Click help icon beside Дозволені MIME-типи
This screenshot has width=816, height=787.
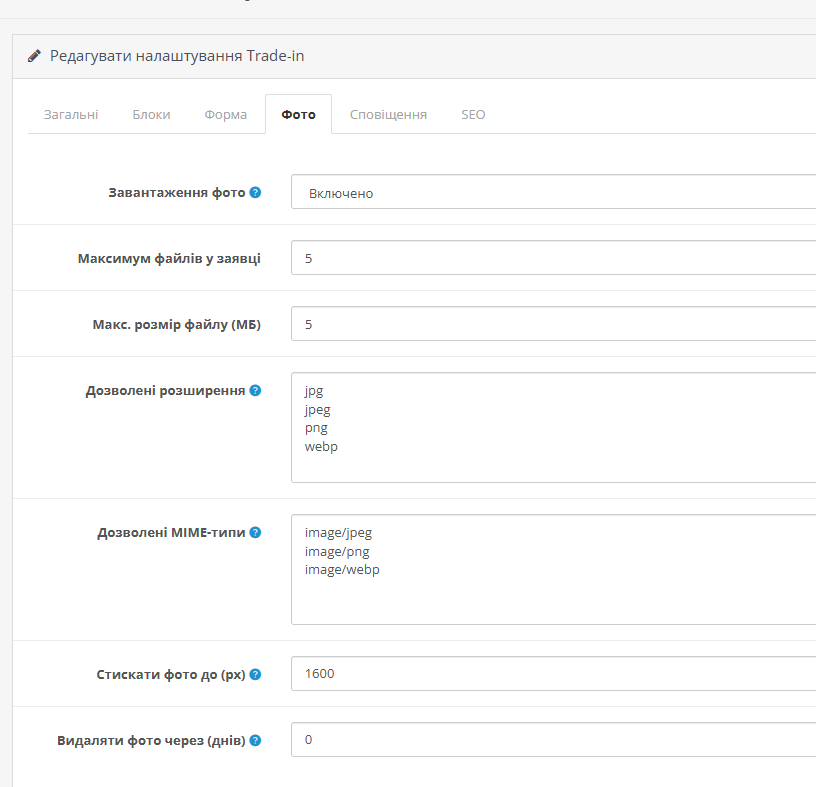coord(255,532)
